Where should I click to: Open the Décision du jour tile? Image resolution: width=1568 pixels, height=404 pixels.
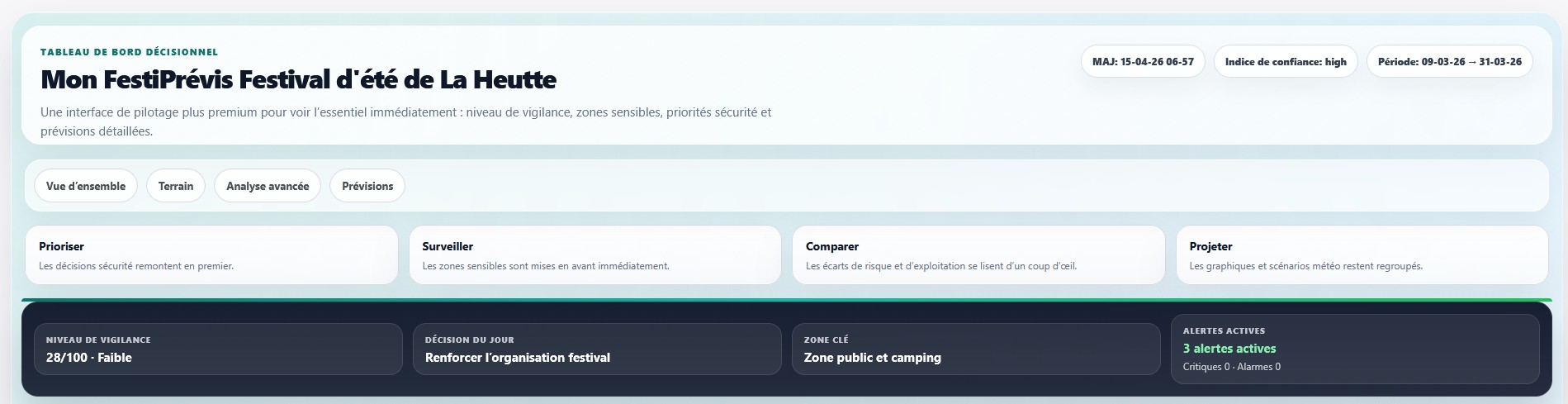(x=596, y=349)
